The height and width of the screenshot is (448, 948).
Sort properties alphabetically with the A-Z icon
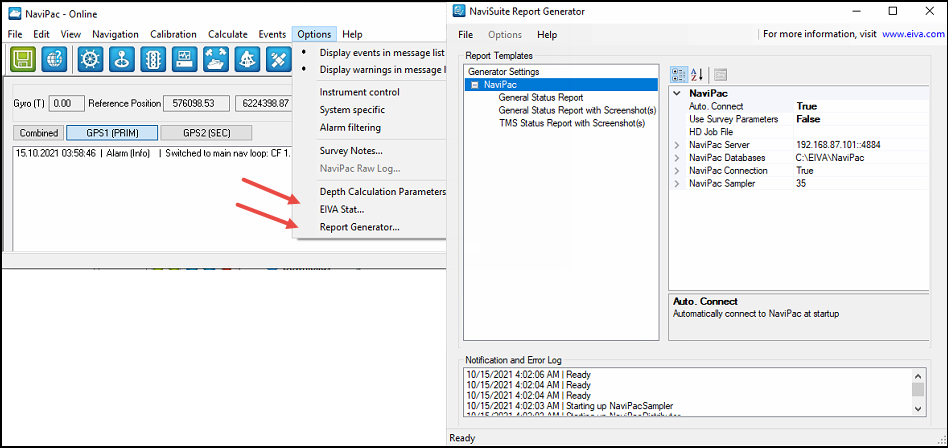pyautogui.click(x=696, y=74)
